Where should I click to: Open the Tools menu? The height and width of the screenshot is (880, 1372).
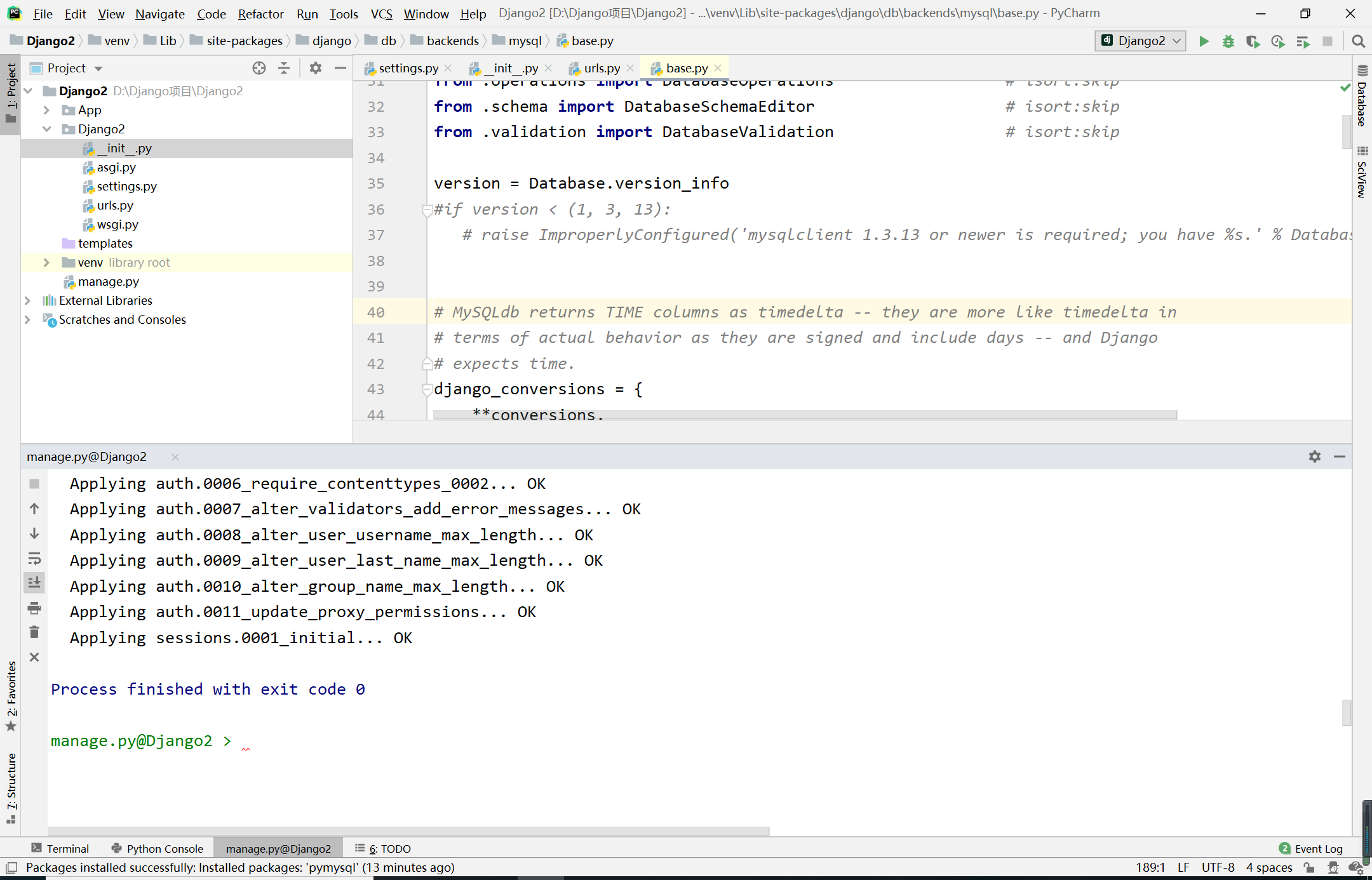[344, 13]
